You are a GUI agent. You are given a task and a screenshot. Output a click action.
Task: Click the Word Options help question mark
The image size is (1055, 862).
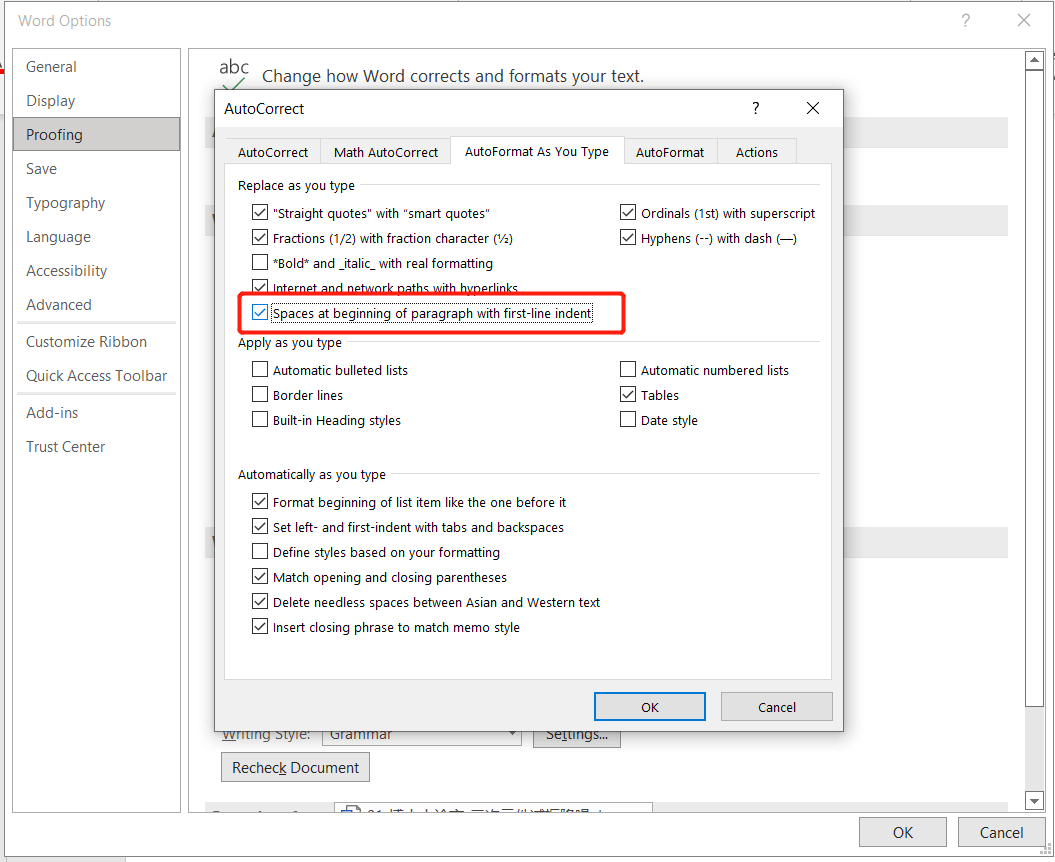click(x=965, y=20)
